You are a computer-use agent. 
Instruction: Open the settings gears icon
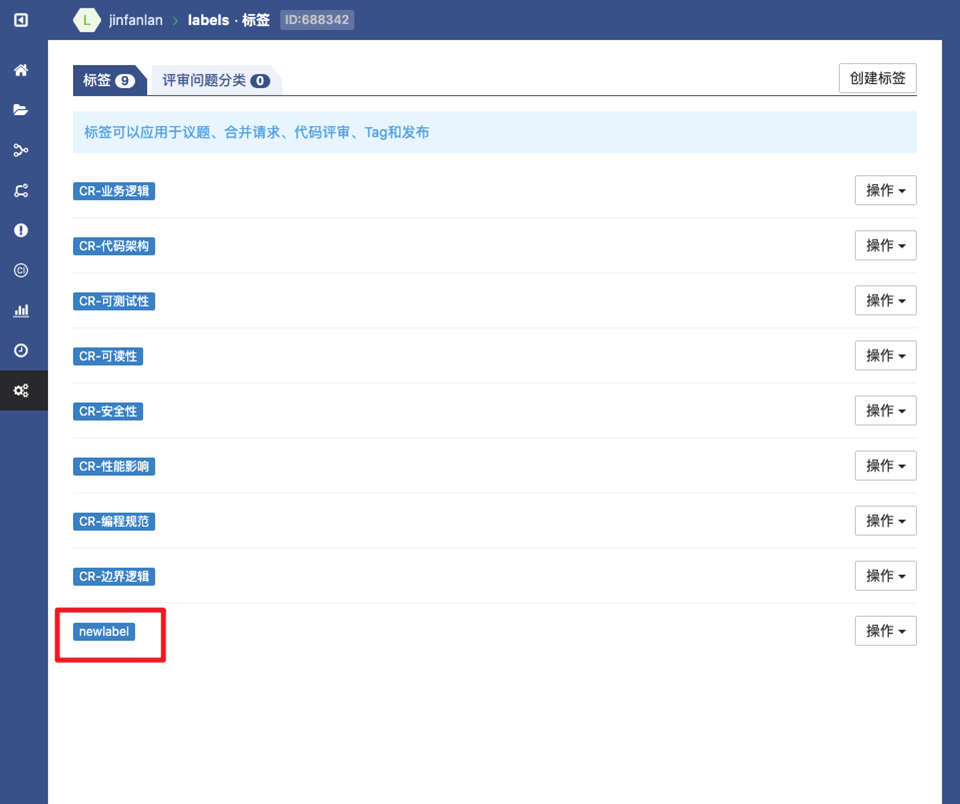21,391
